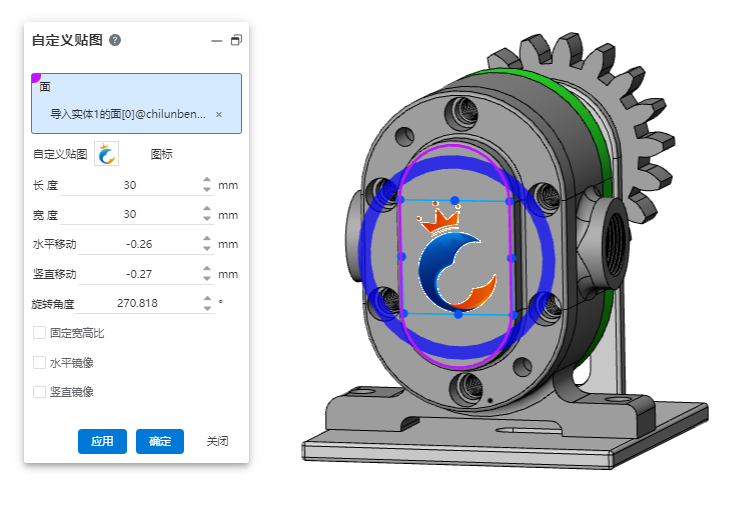This screenshot has height=508, width=741.
Task: Choose the custom decal thumbnail image
Action: pos(106,154)
